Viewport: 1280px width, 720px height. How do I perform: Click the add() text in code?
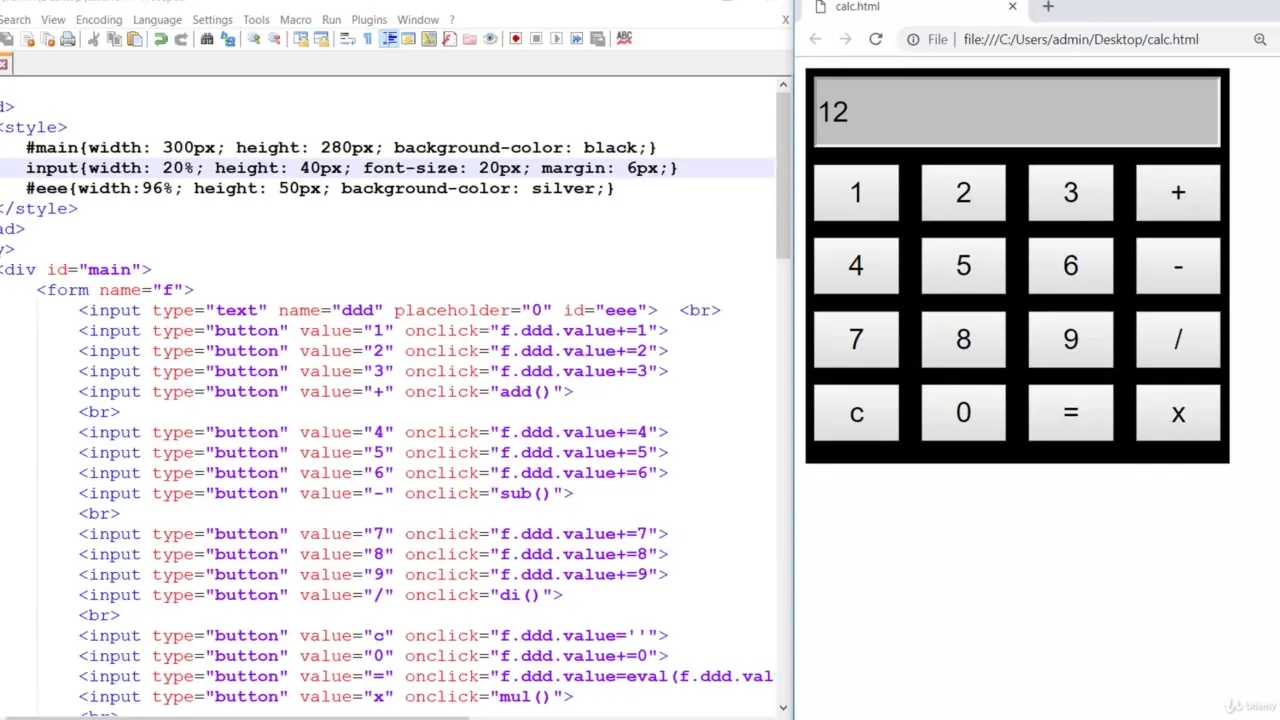point(526,391)
